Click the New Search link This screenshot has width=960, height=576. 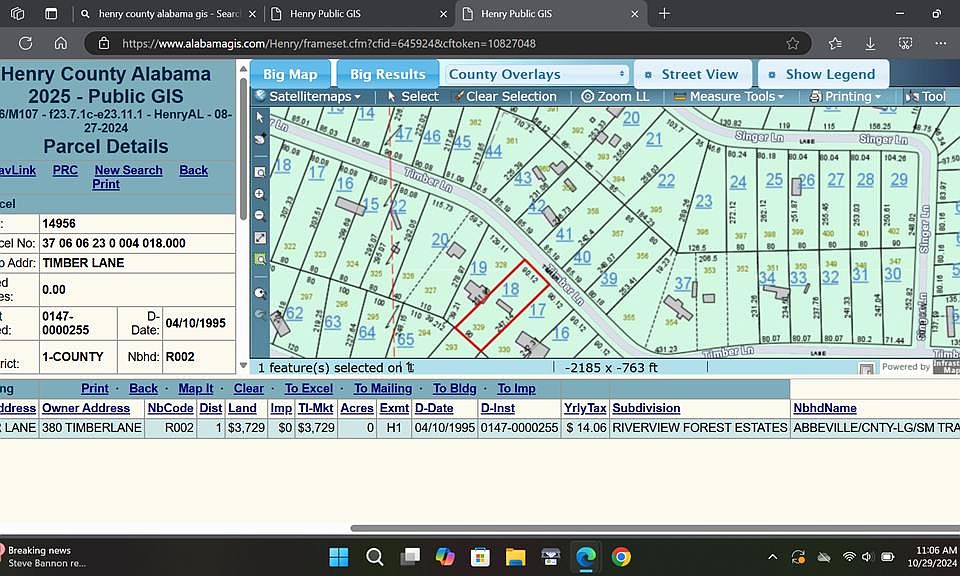click(128, 170)
